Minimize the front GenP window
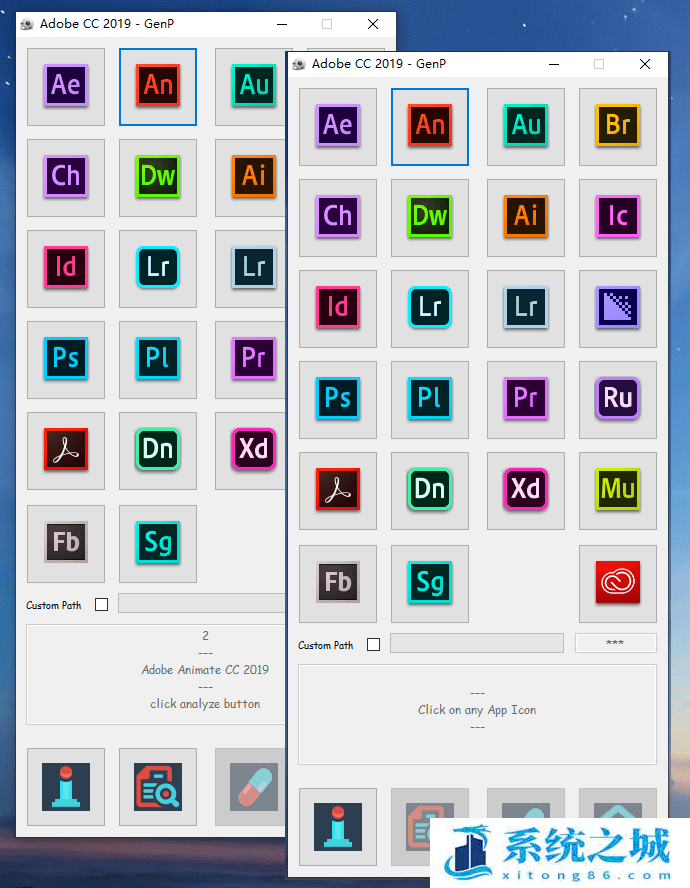This screenshot has width=690, height=888. (554, 64)
